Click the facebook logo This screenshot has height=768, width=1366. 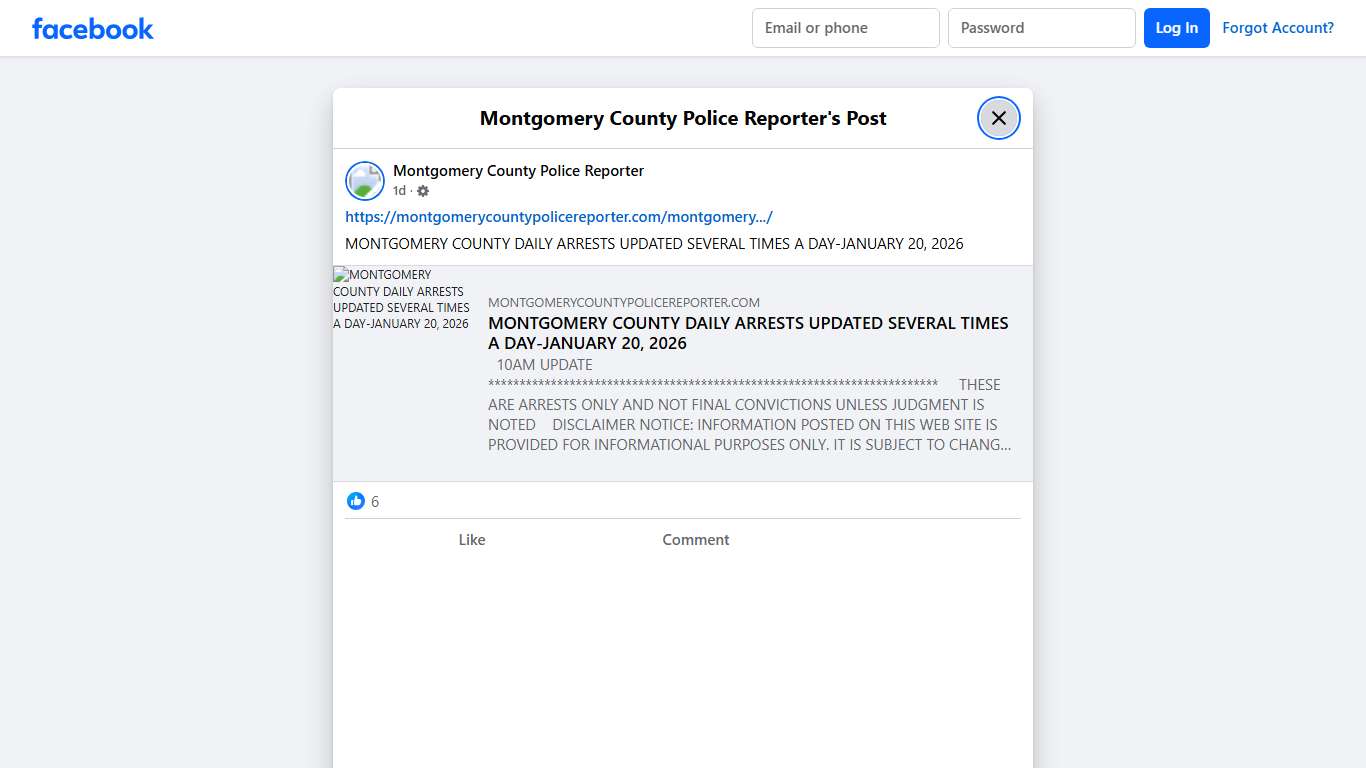coord(92,28)
